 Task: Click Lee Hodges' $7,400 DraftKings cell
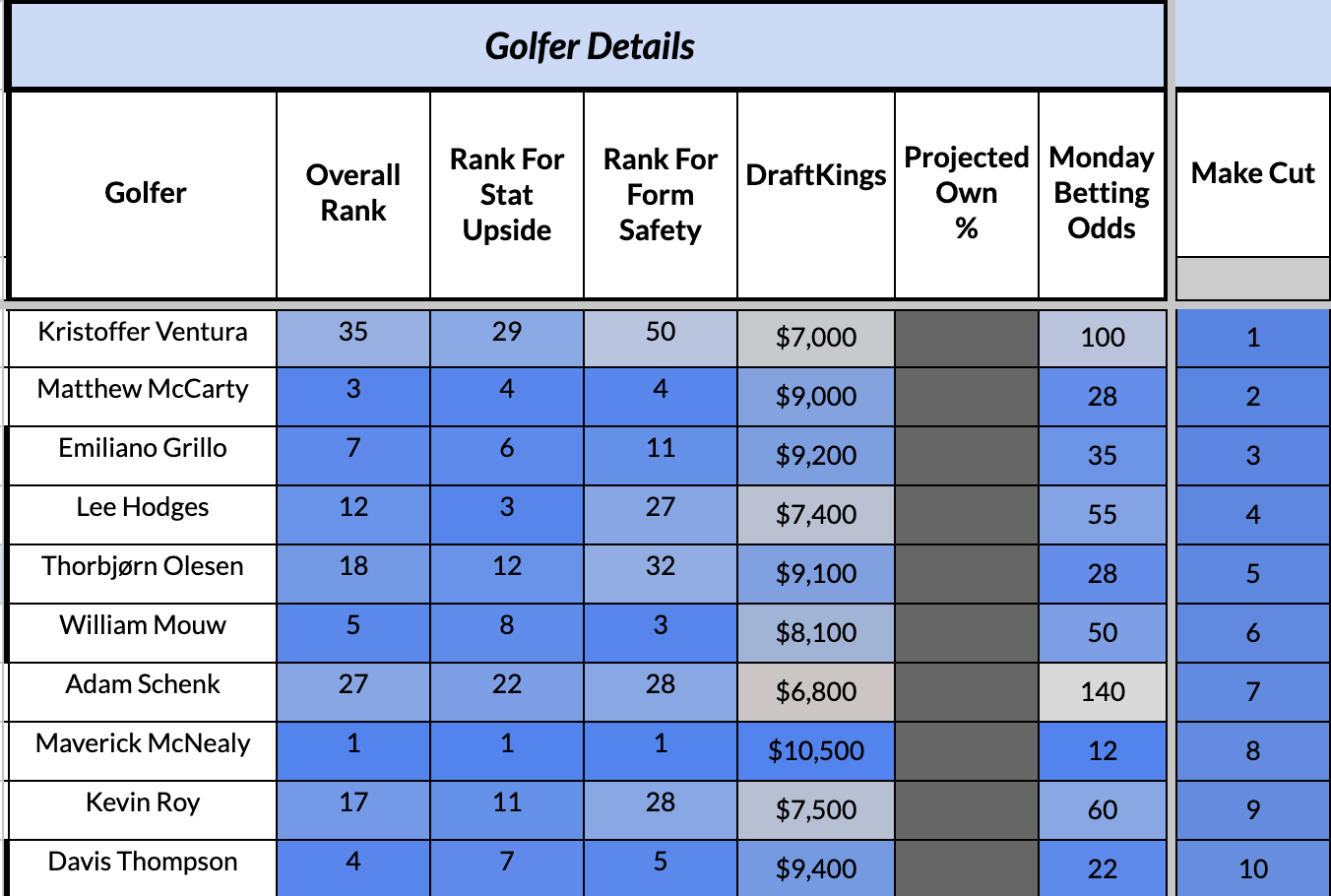[816, 515]
